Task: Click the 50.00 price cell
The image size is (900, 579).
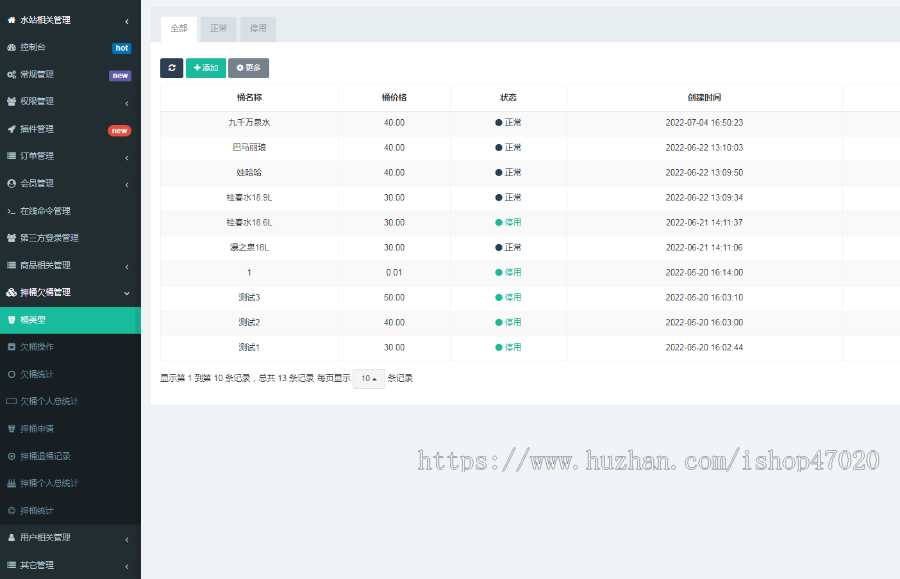Action: pos(394,298)
